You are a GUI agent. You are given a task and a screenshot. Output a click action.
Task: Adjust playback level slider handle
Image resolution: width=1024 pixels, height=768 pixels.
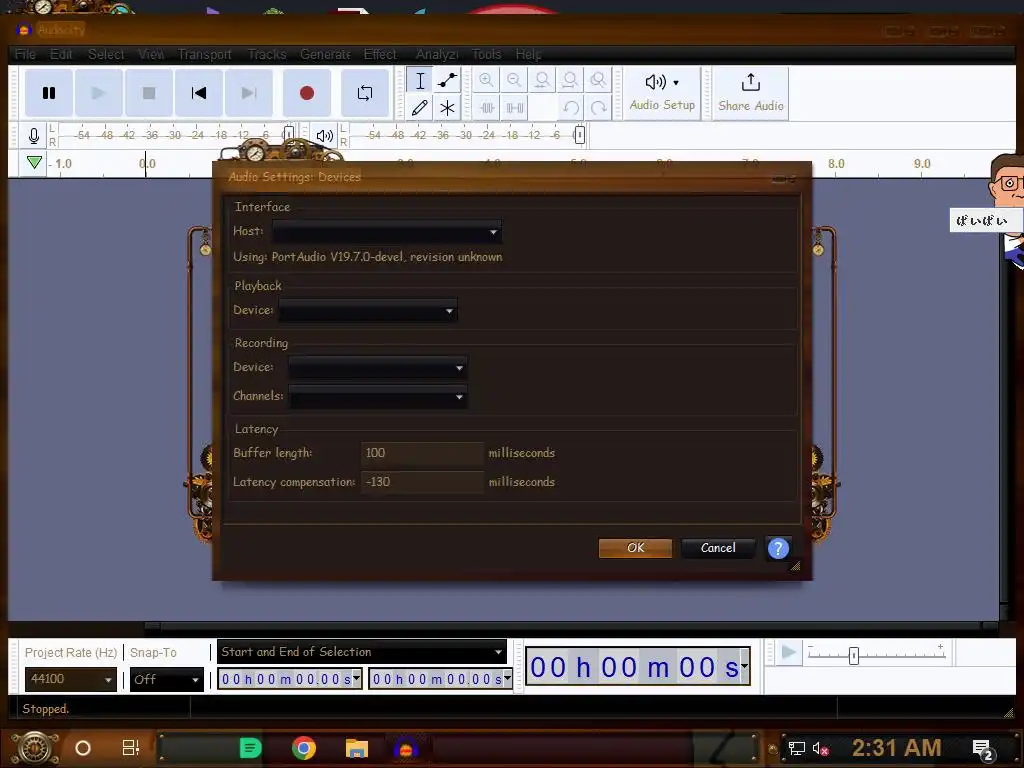click(579, 135)
